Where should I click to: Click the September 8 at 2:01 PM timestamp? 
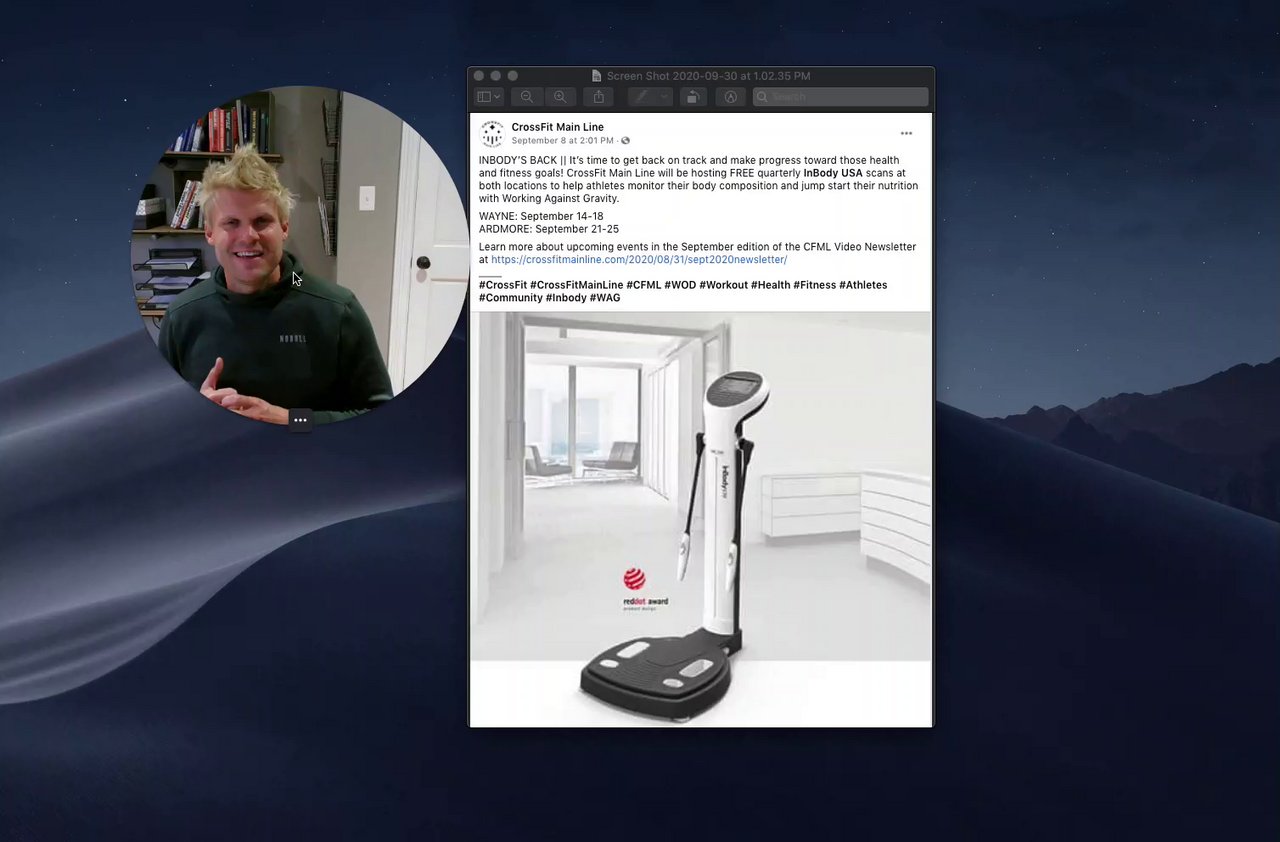click(565, 141)
